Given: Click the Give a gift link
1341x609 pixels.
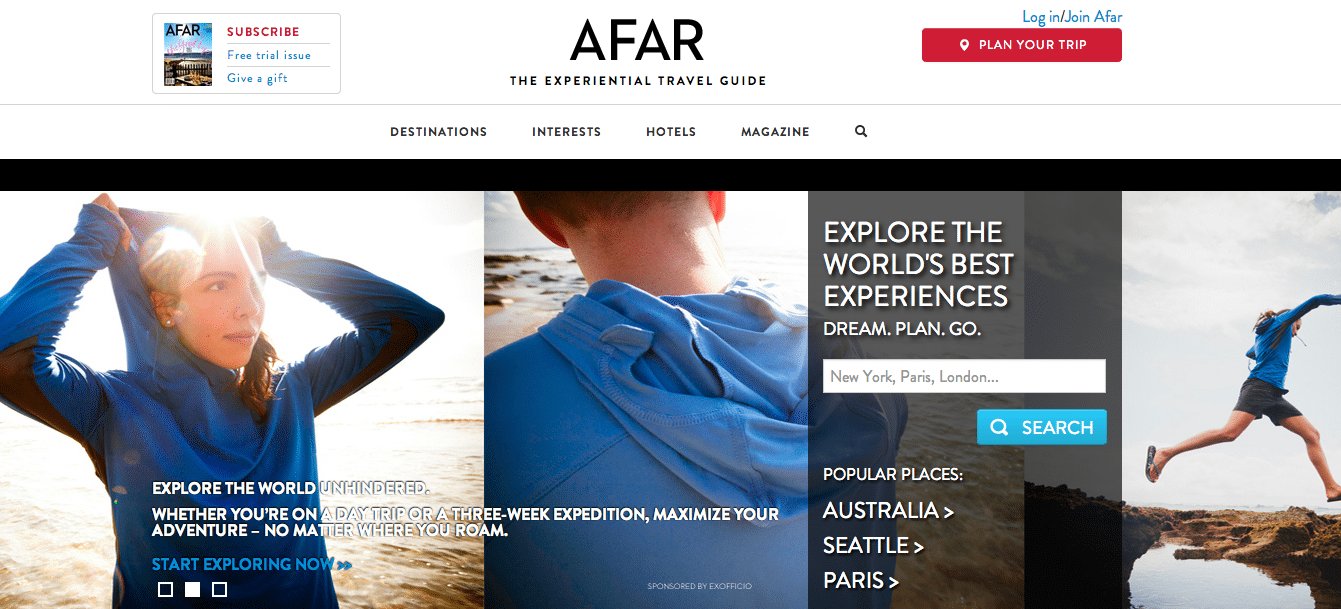Looking at the screenshot, I should click(x=257, y=78).
